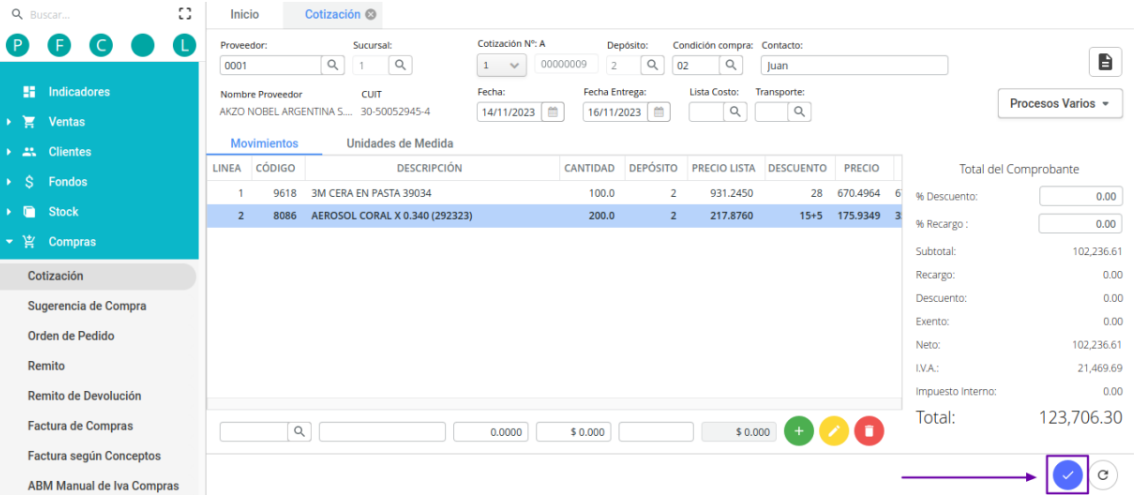Viewport: 1138px width, 503px height.
Task: Click the product code search magnifier
Action: tap(300, 431)
